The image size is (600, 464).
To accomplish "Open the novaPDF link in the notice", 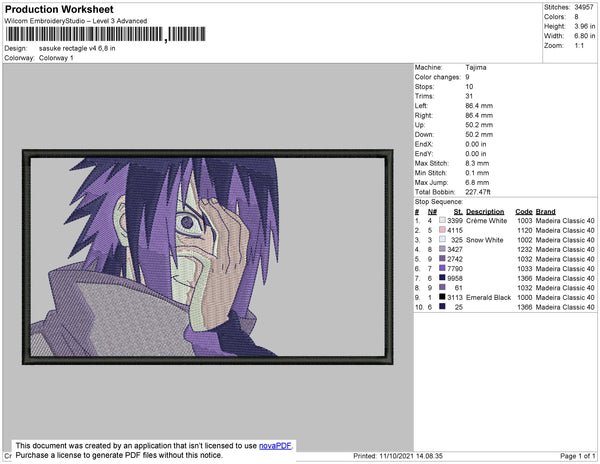I will (275, 446).
